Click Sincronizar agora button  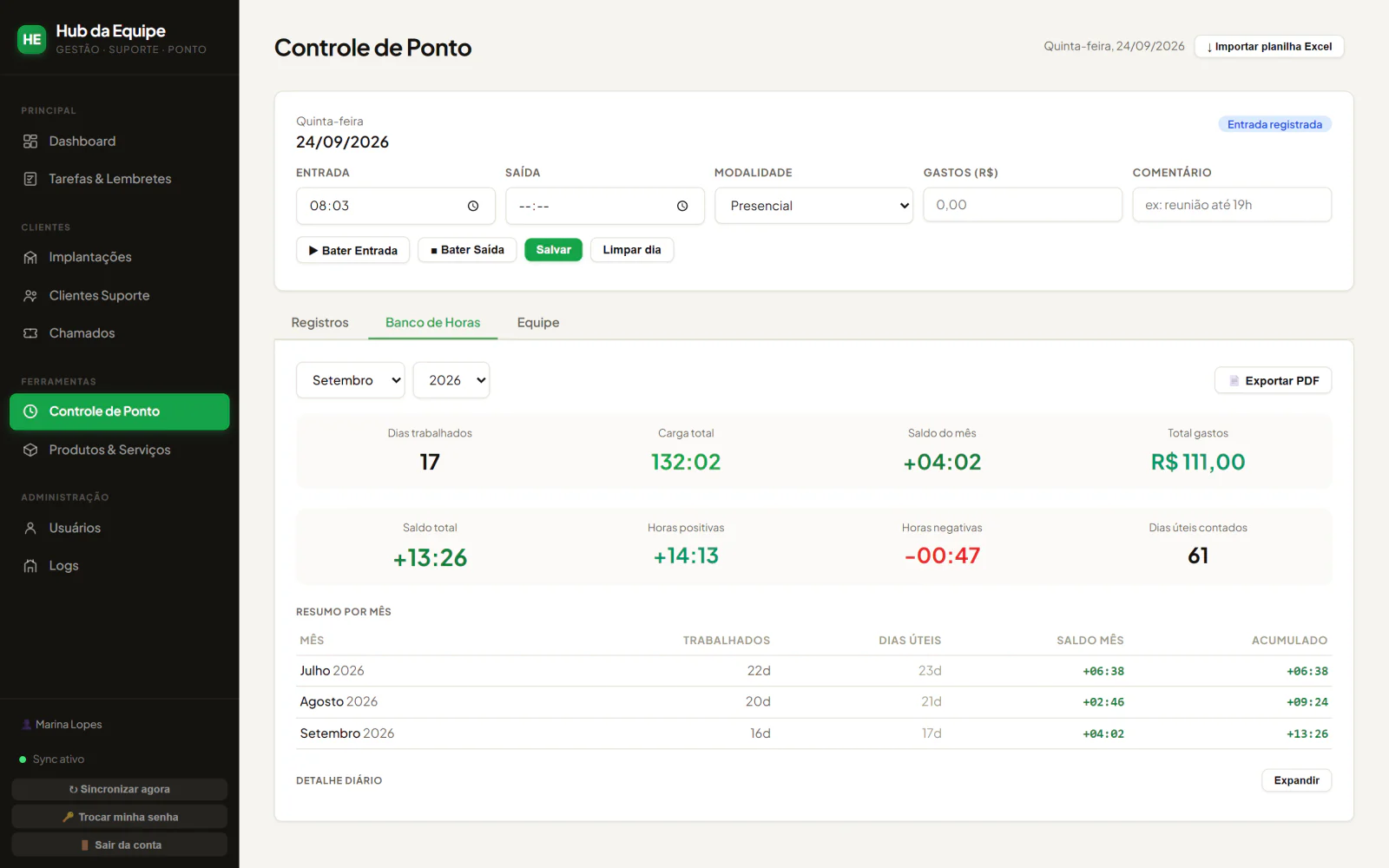pos(120,789)
